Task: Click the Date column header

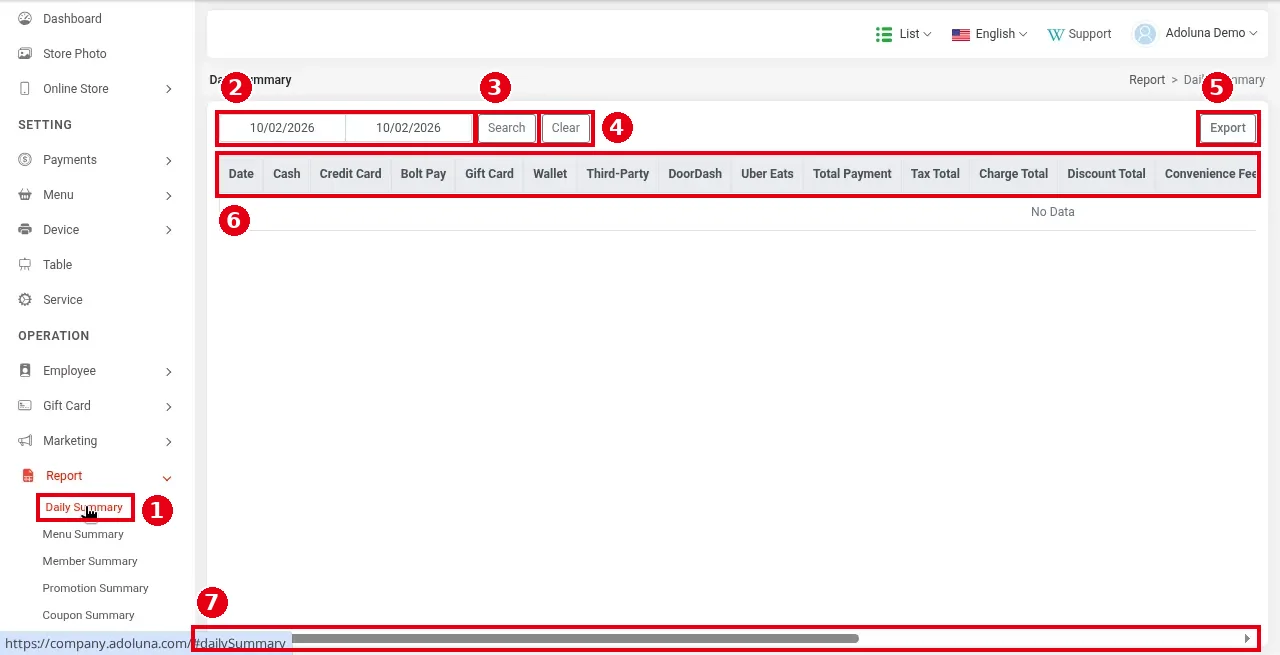Action: click(x=241, y=174)
